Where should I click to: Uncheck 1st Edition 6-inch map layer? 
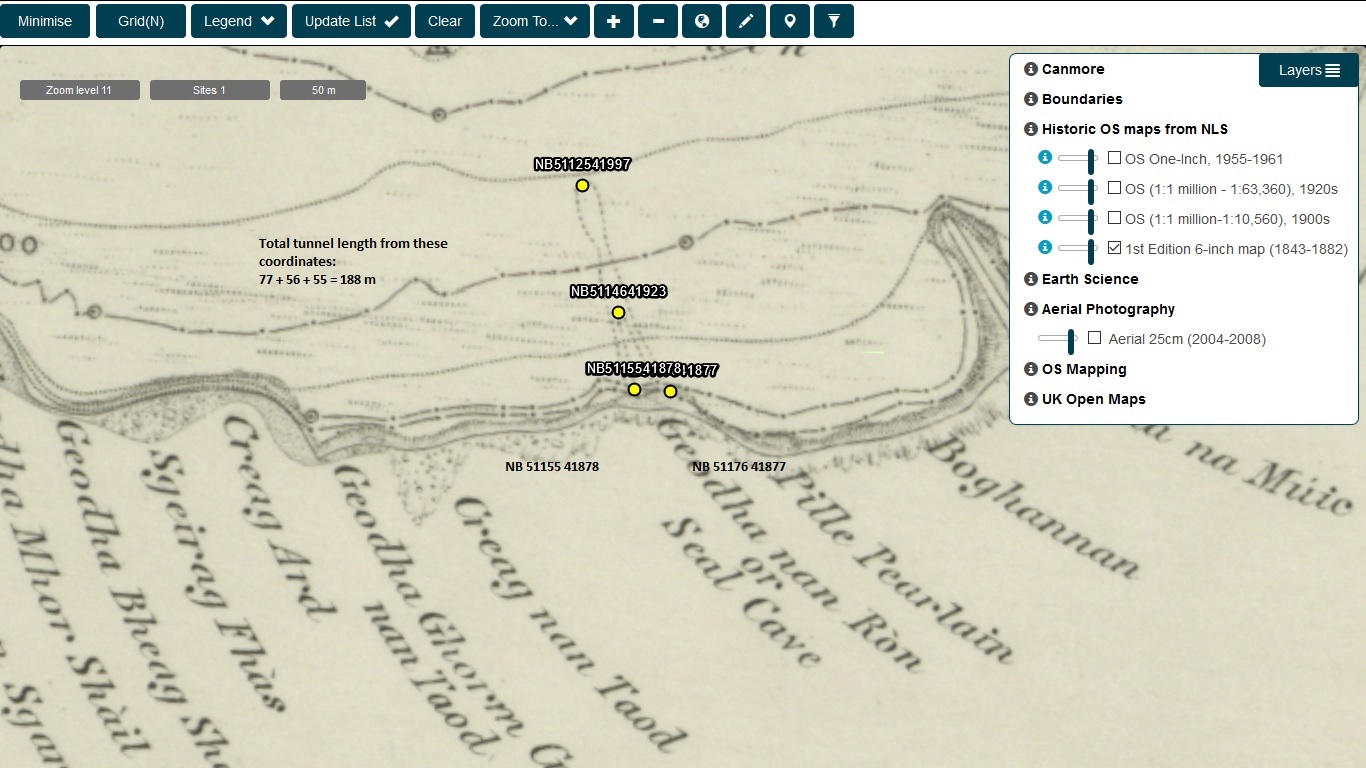(1114, 248)
